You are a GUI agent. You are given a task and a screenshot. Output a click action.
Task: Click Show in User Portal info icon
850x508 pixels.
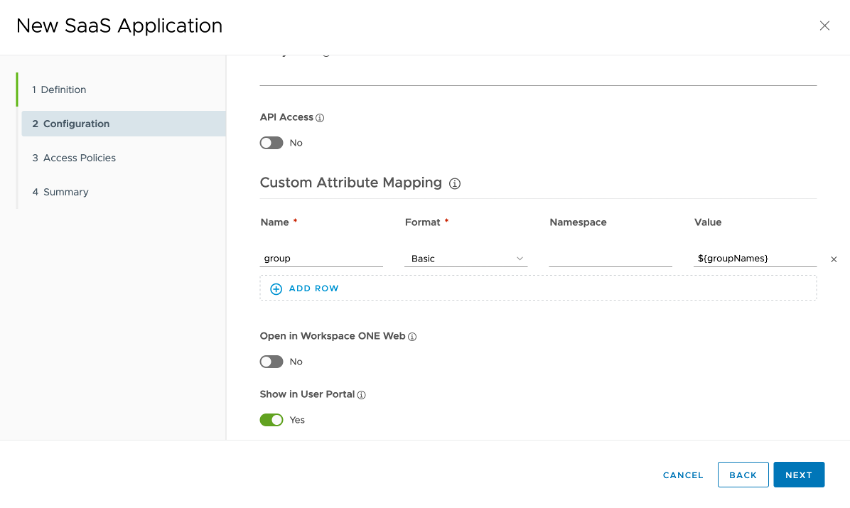point(361,395)
